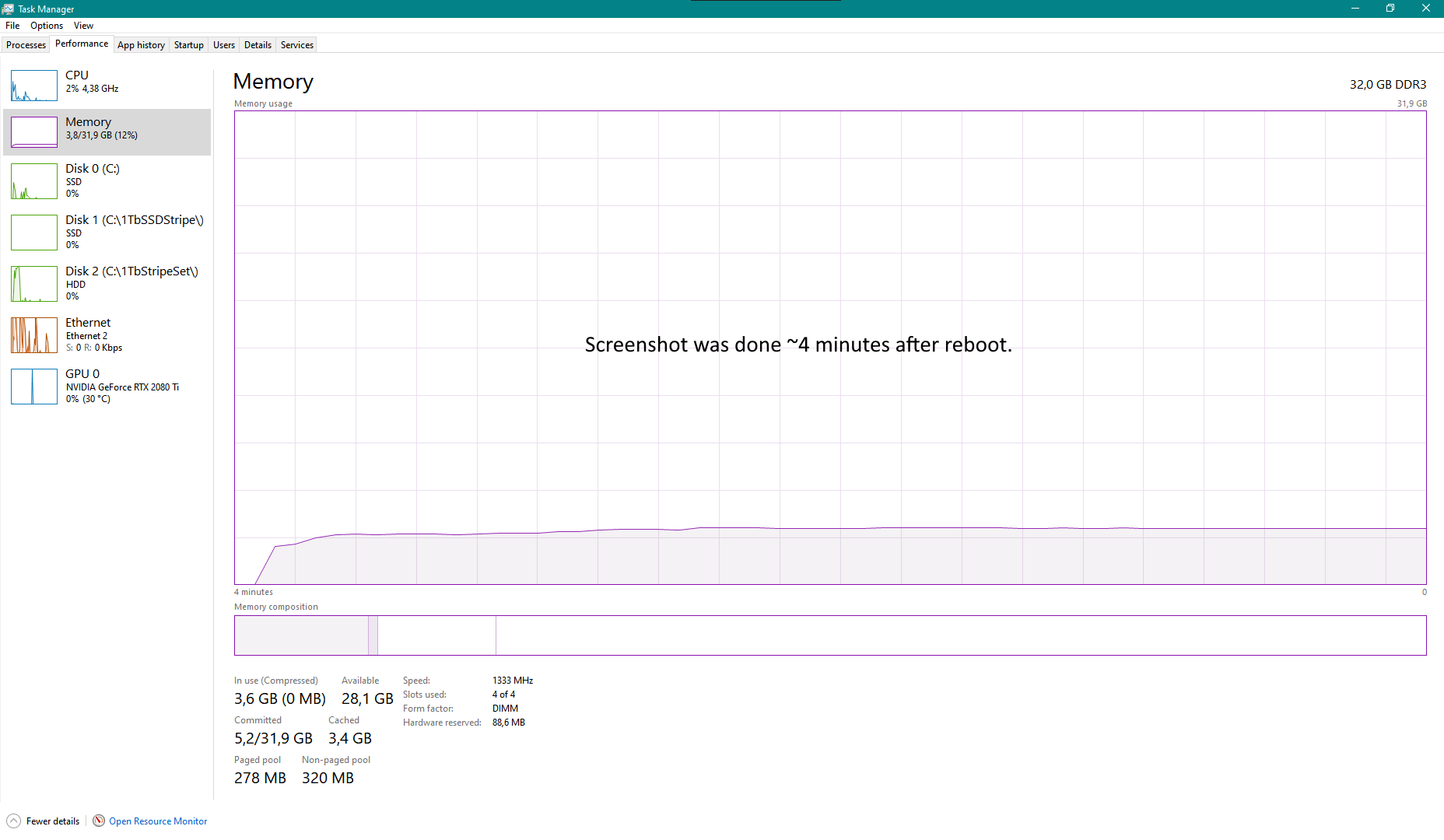Select the Disk 0 (C:) SSD entry
Image resolution: width=1444 pixels, height=840 pixels.
[x=107, y=181]
